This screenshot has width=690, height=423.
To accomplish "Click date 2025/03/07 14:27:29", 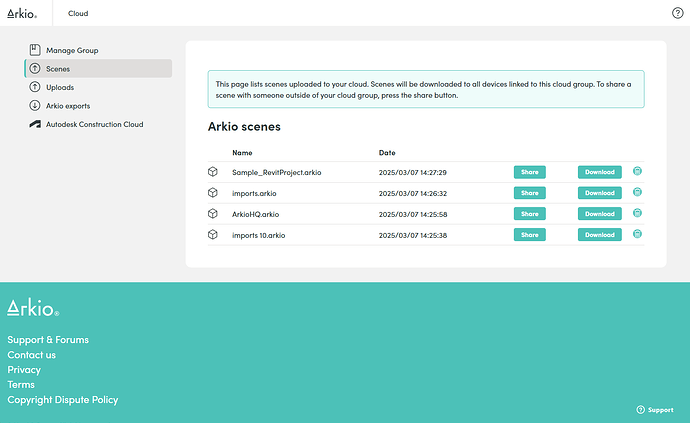I will coord(413,173).
